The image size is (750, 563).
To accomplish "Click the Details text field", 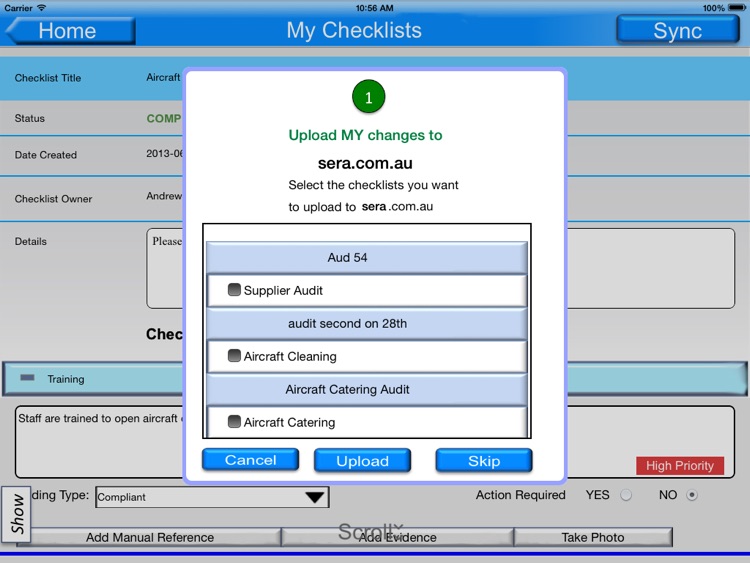I will click(x=440, y=268).
